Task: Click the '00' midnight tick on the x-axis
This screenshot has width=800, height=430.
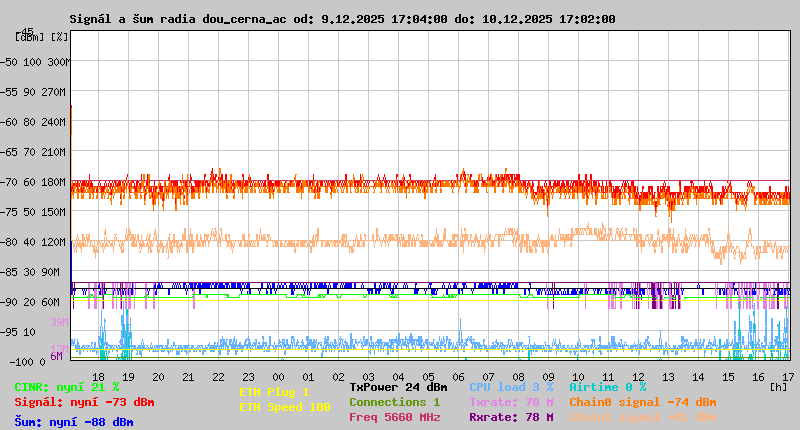Action: coord(279,377)
